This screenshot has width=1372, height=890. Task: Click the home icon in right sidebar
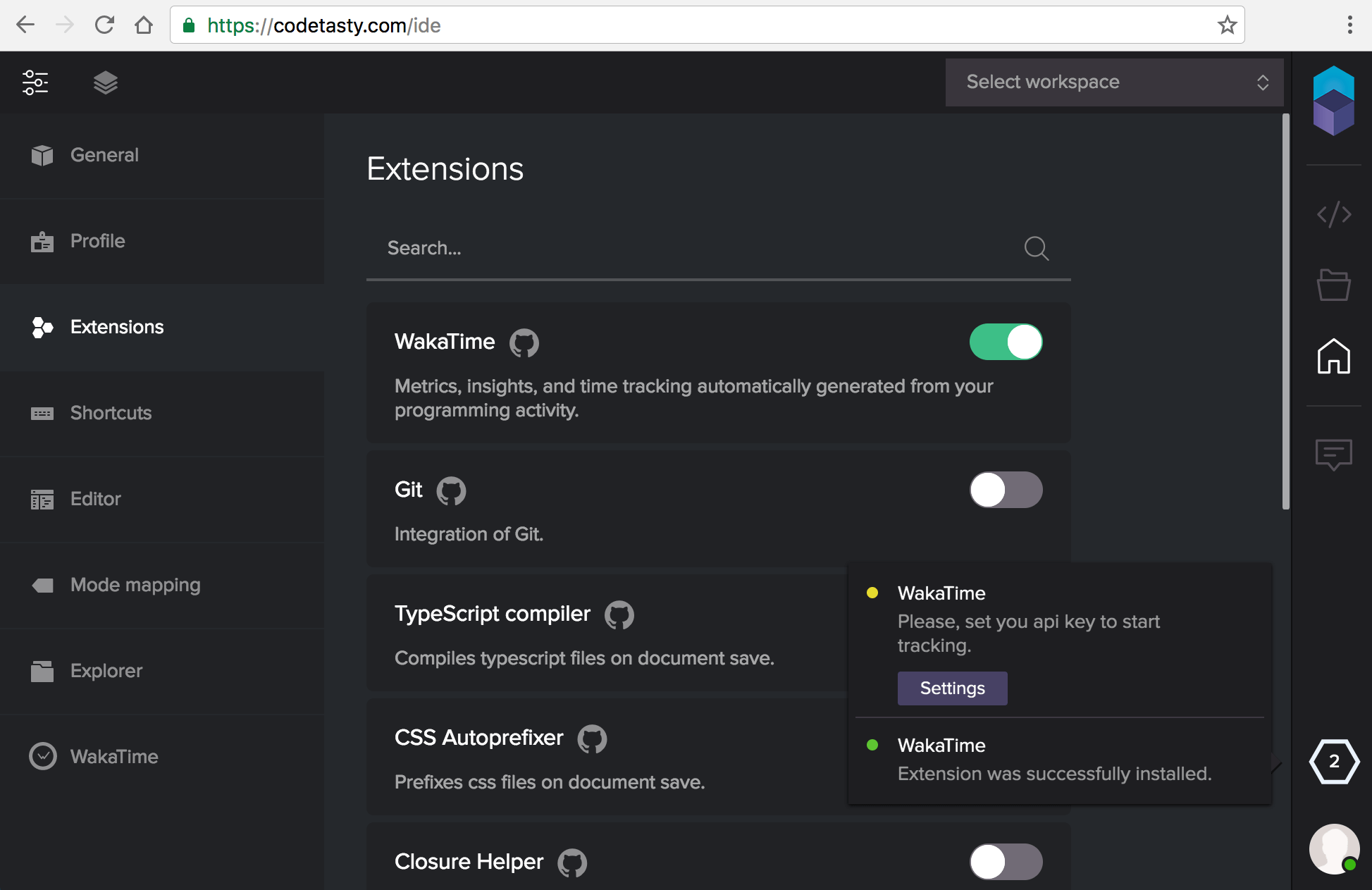point(1333,356)
